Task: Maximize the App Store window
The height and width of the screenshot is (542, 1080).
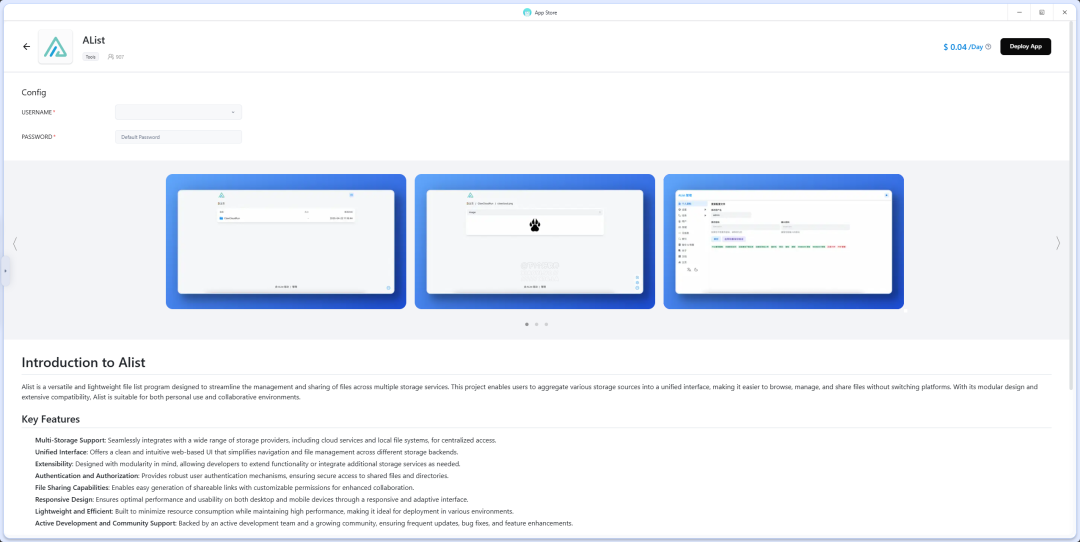Action: click(1042, 12)
